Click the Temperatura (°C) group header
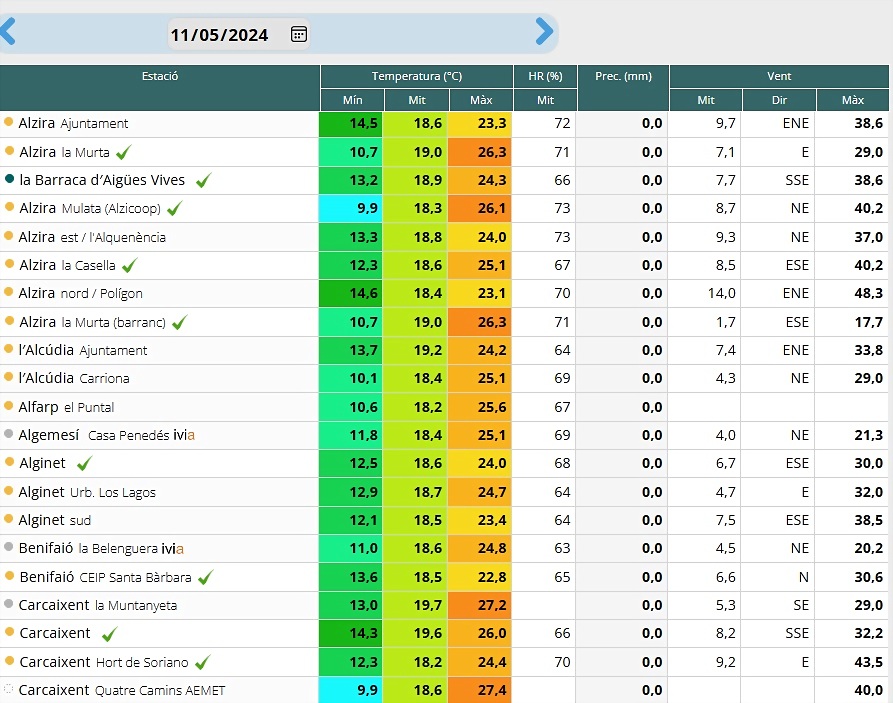 417,76
